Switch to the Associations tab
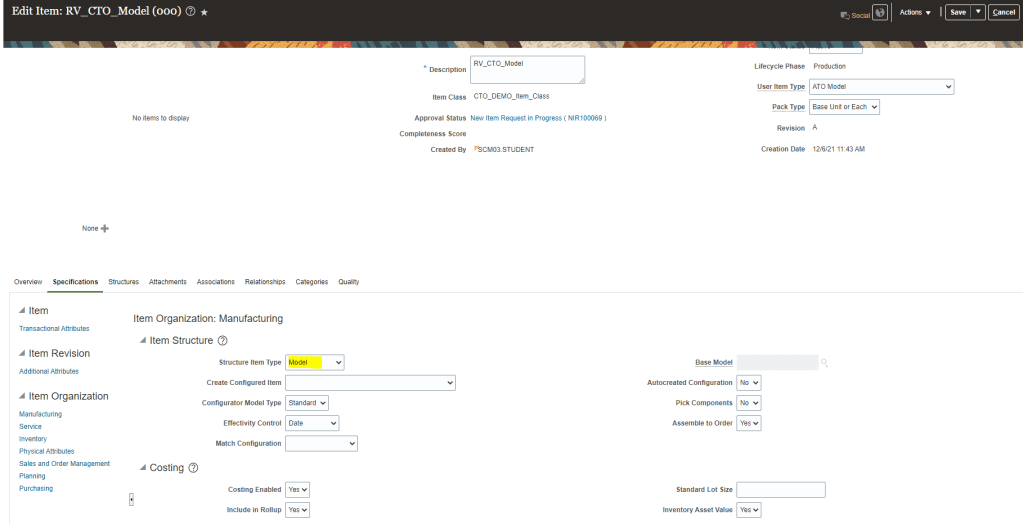1023x524 pixels. pyautogui.click(x=215, y=282)
